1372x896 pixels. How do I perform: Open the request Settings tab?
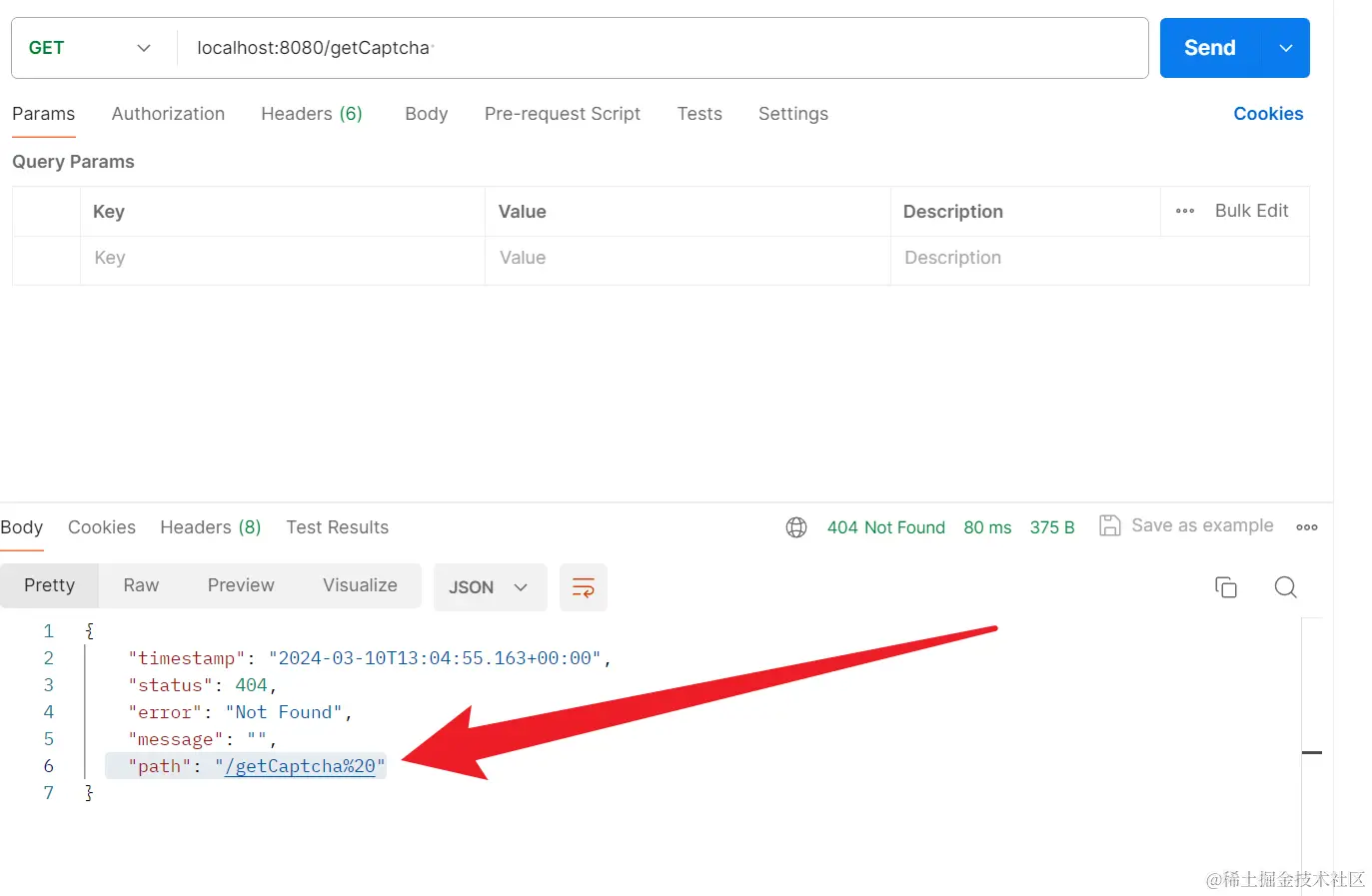pos(793,114)
